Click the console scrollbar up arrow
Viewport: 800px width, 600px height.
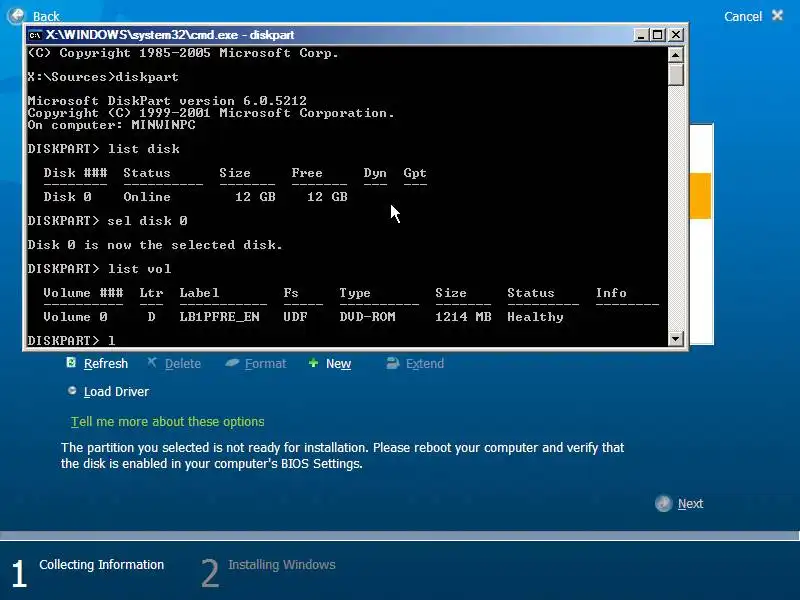pos(676,54)
